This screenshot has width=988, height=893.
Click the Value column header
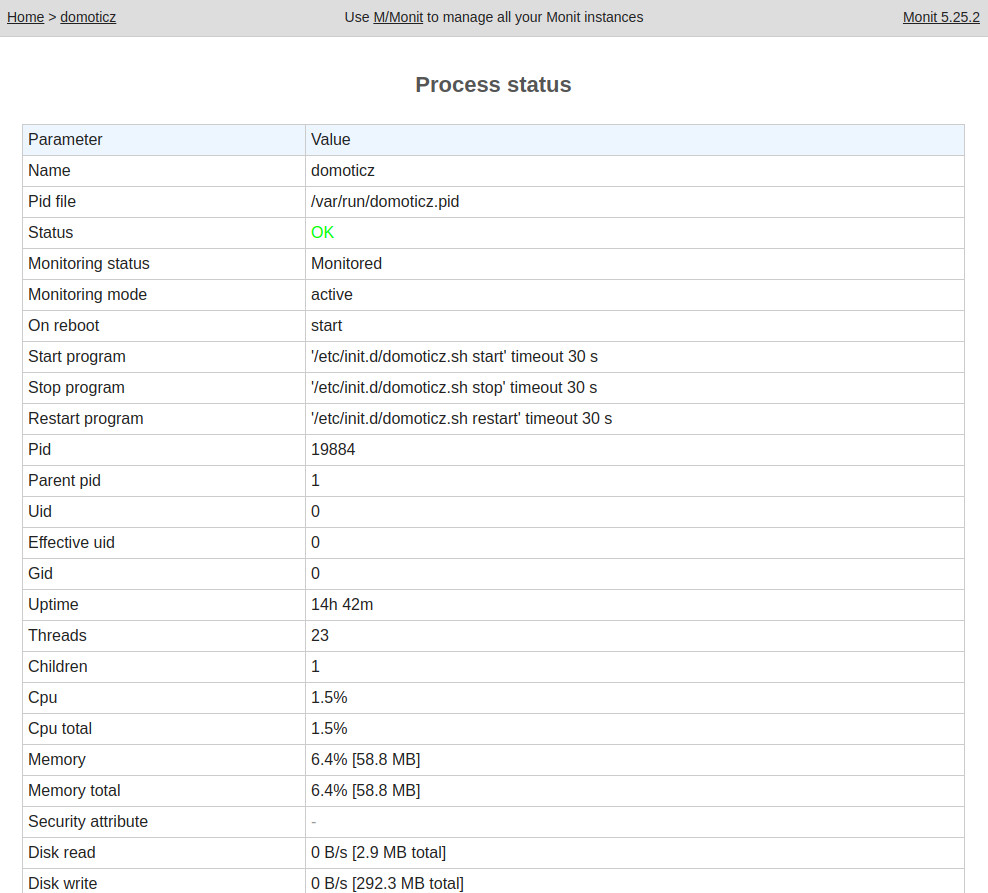pos(331,139)
